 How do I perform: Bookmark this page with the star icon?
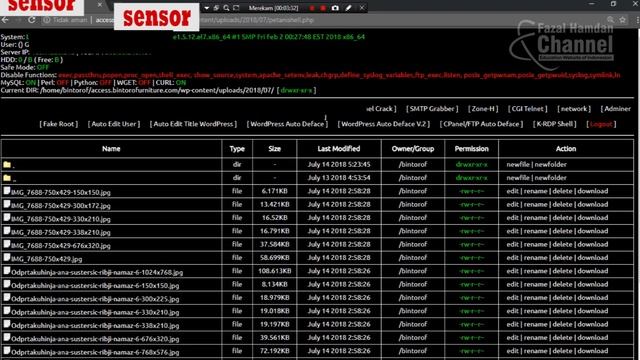[x=622, y=20]
